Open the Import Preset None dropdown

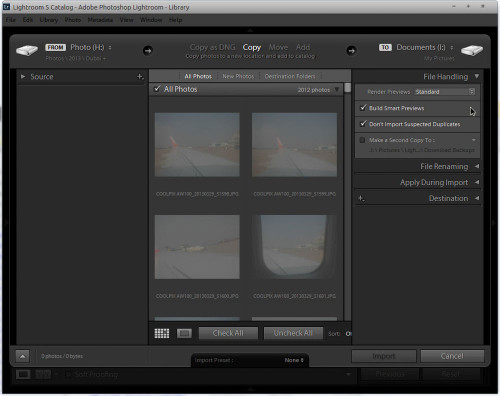(x=294, y=360)
